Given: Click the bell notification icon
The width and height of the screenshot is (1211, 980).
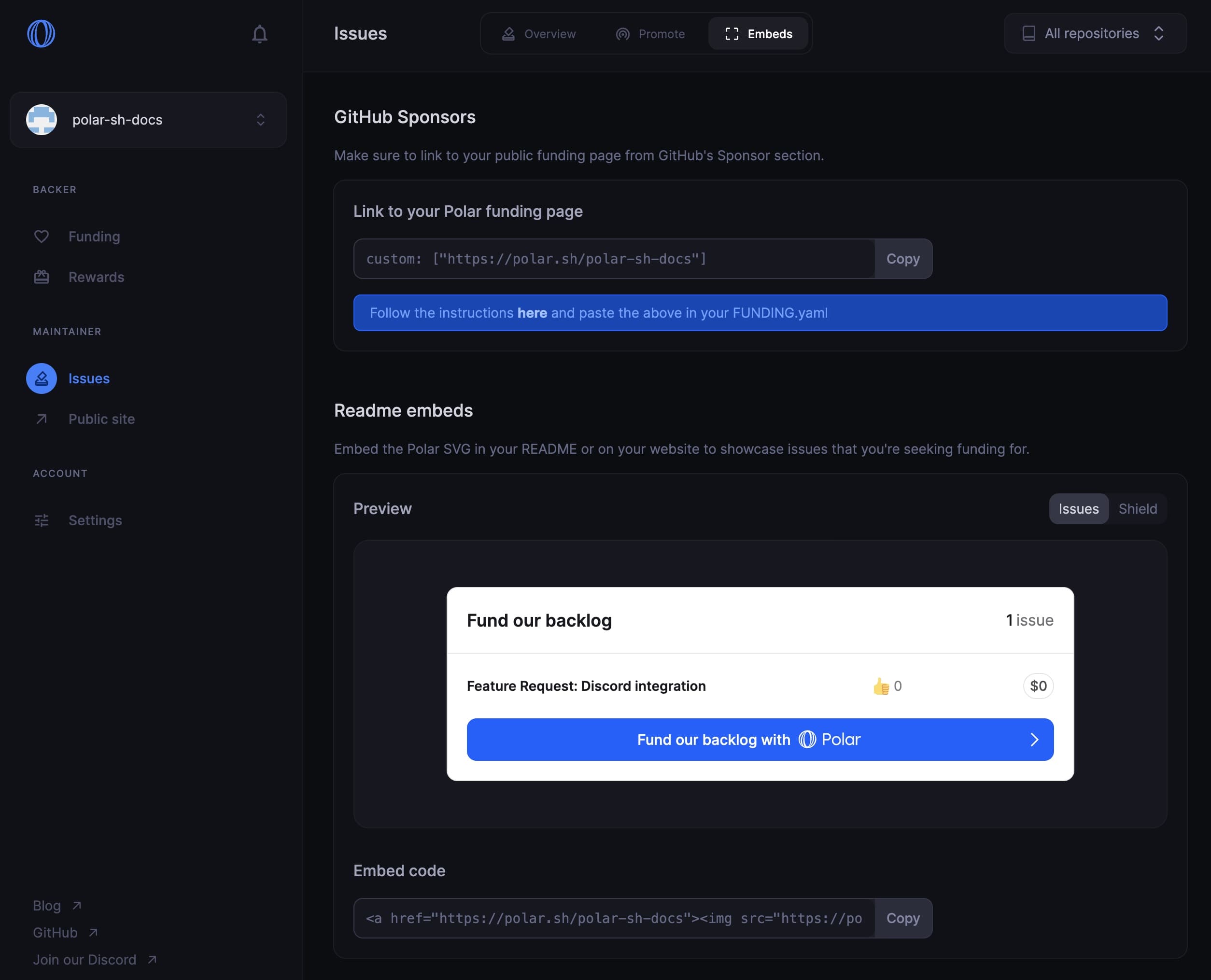Looking at the screenshot, I should (x=259, y=34).
